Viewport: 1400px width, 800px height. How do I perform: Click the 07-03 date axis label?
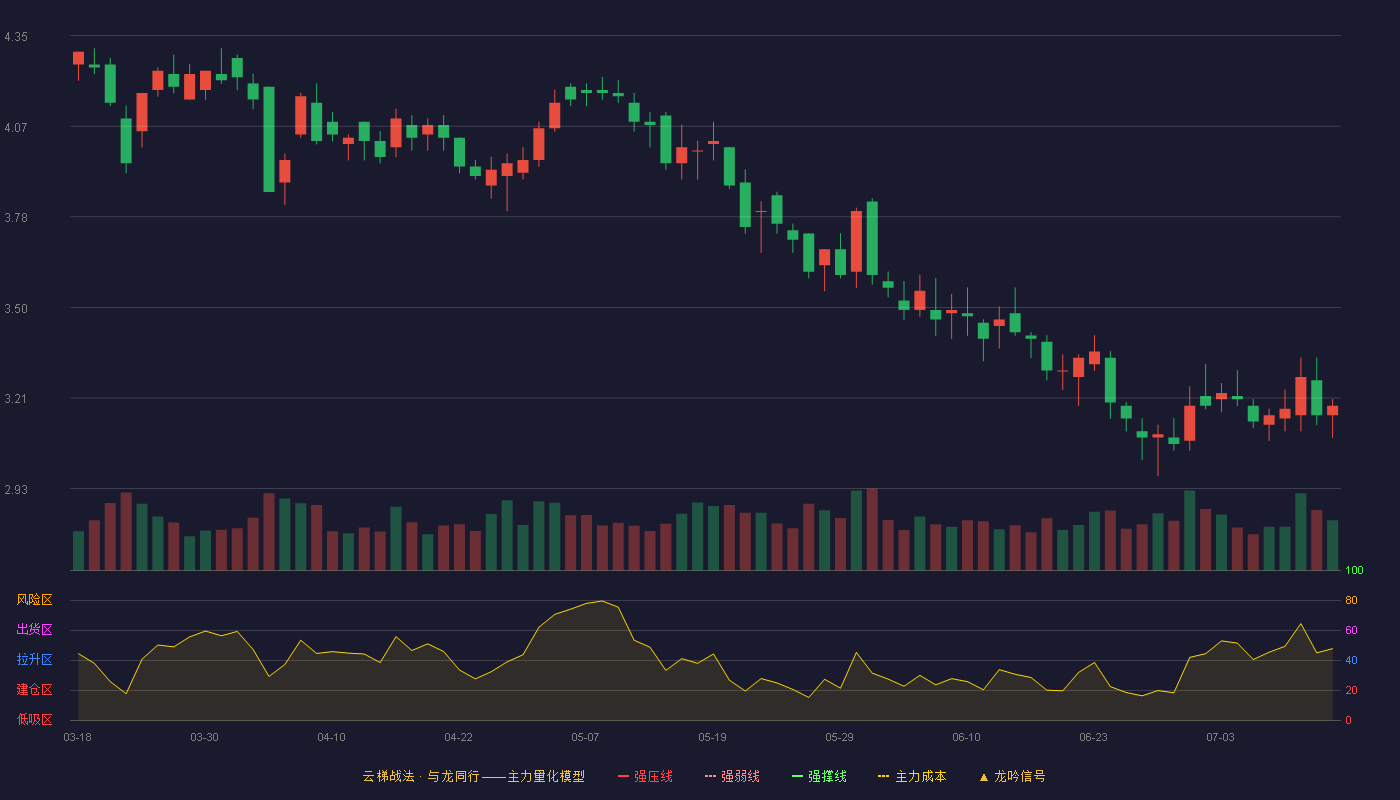coord(1220,737)
